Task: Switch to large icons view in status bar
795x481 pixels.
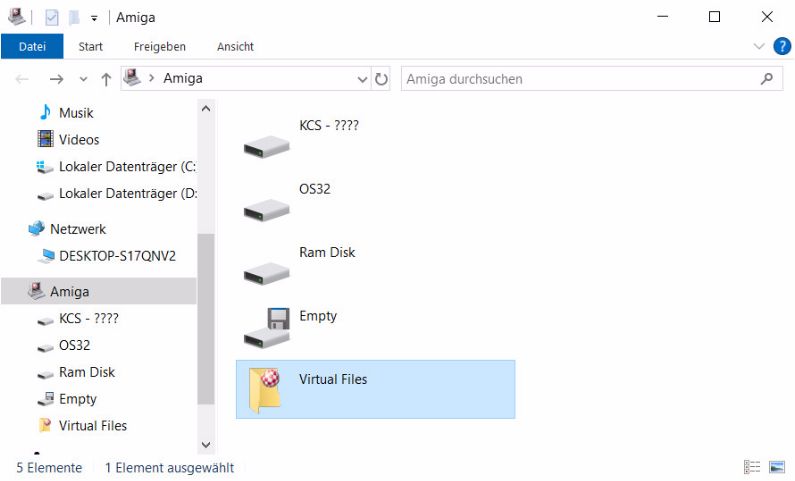Action: [x=777, y=467]
